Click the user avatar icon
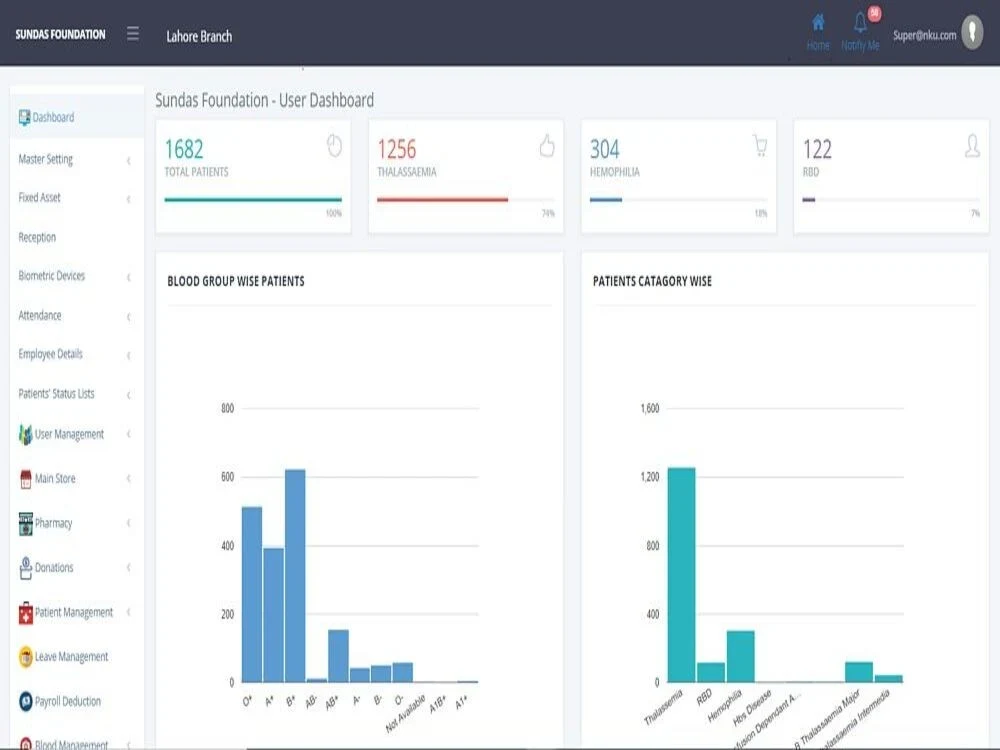The width and height of the screenshot is (1000, 750). coord(972,32)
